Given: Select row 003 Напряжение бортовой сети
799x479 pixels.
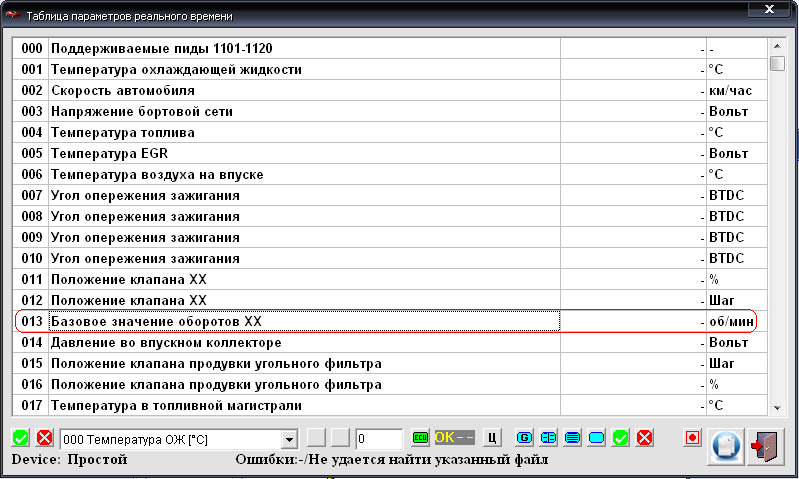Looking at the screenshot, I should click(x=390, y=111).
